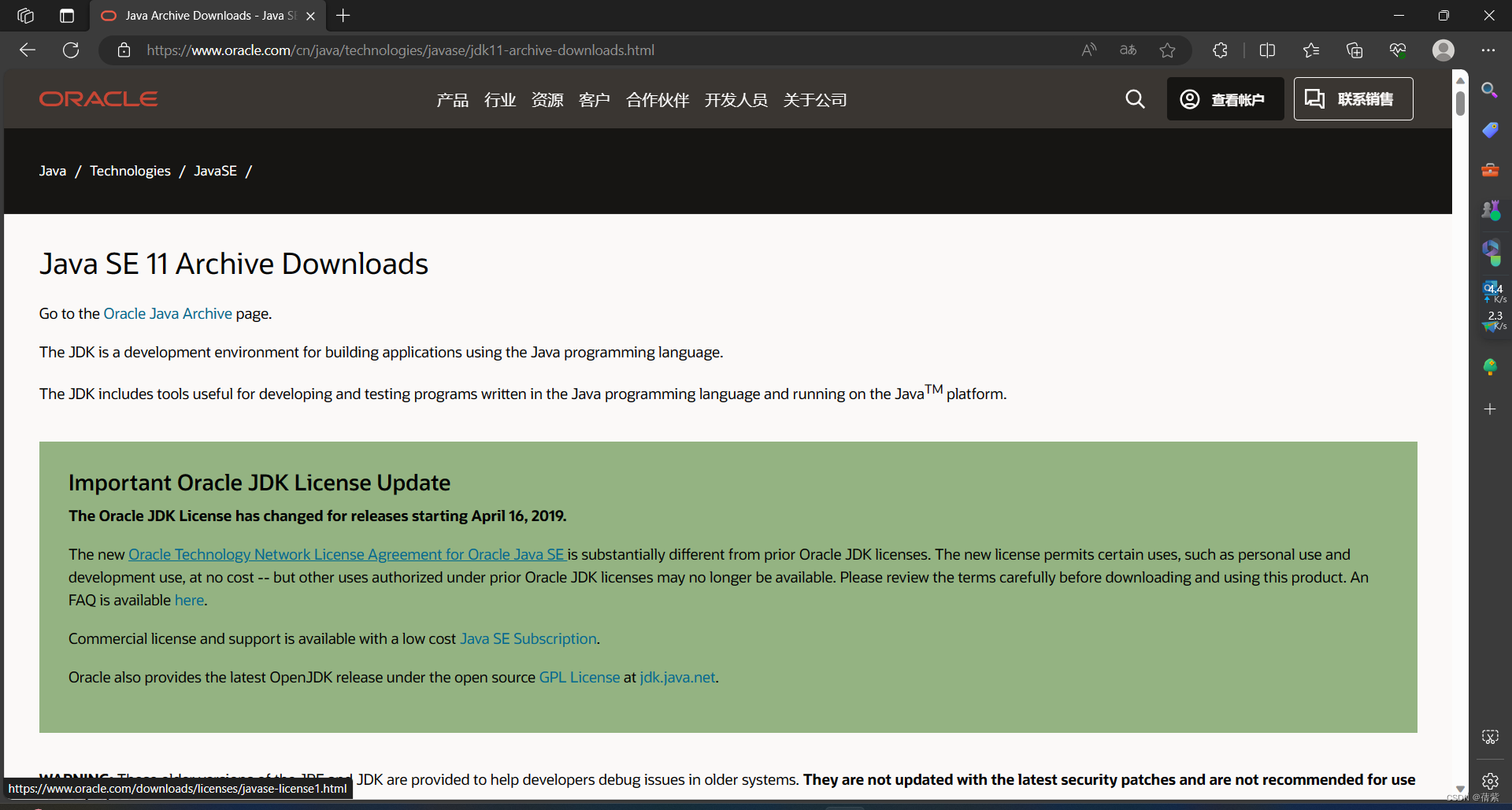Viewport: 1512px width, 810px height.
Task: Open the Oracle Technology Network License Agreement link
Action: (x=346, y=554)
